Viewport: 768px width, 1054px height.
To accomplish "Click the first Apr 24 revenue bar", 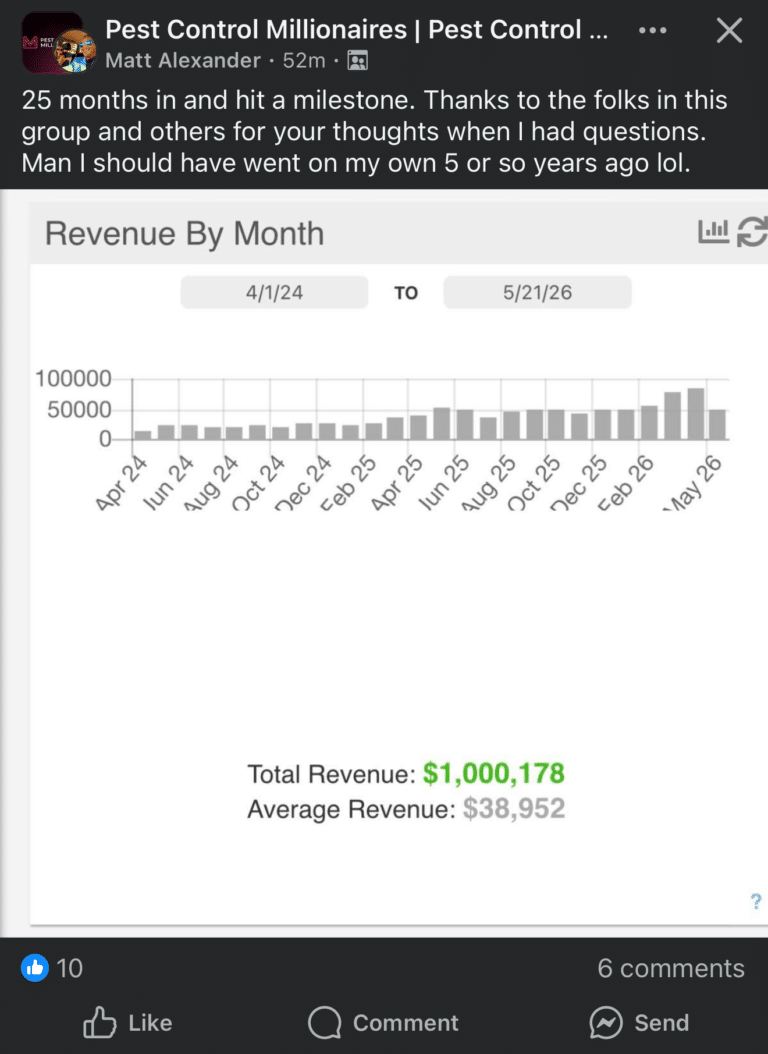I will (142, 436).
